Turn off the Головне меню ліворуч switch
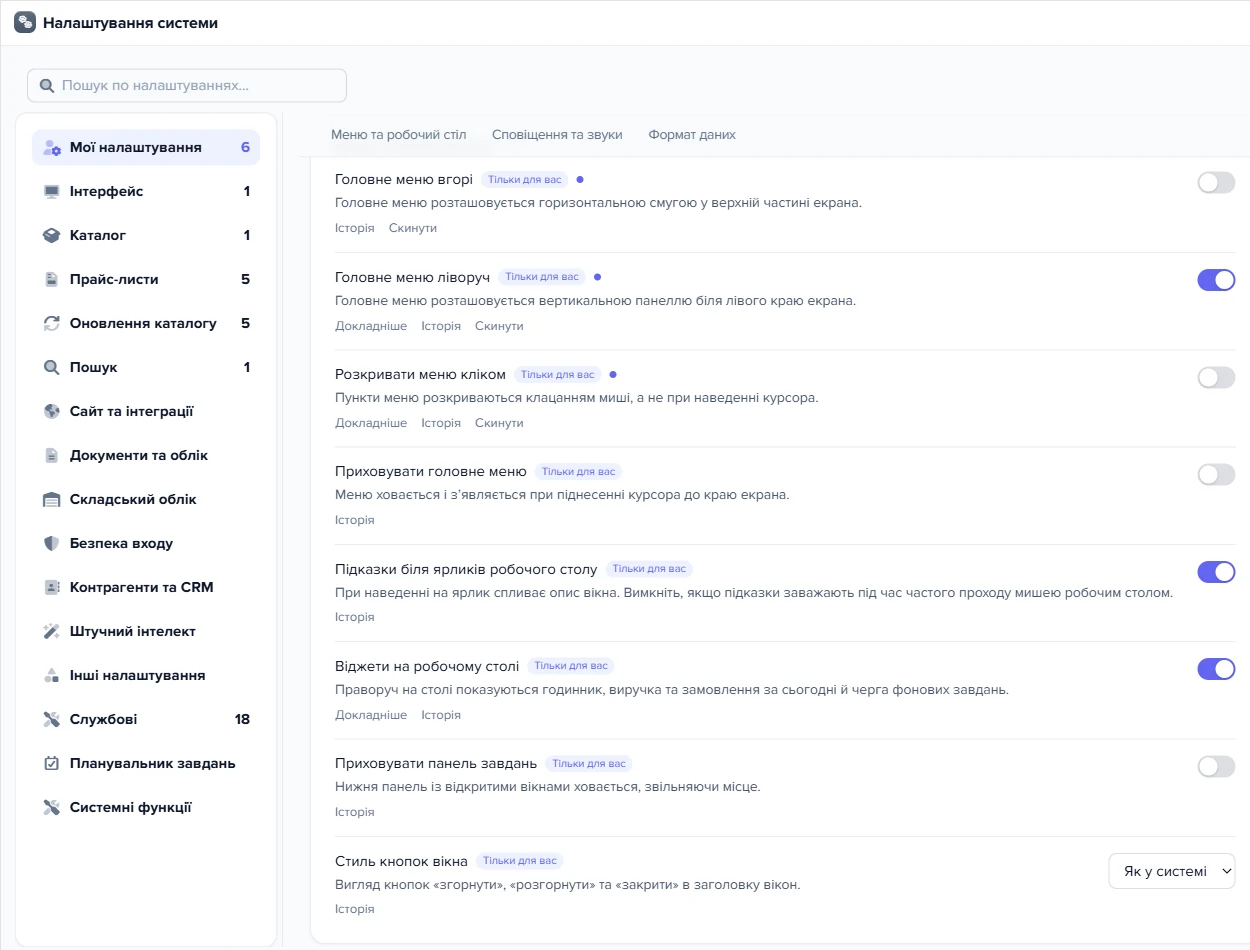The height and width of the screenshot is (950, 1250). click(x=1216, y=280)
